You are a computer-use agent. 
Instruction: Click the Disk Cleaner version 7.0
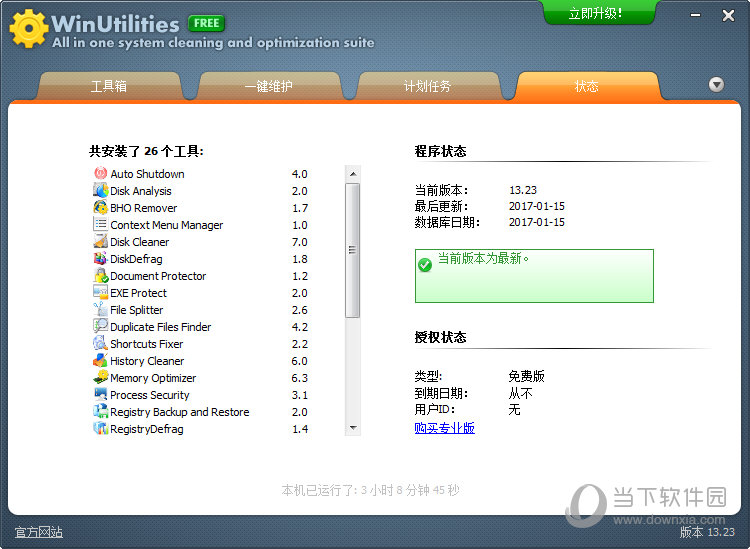point(299,242)
